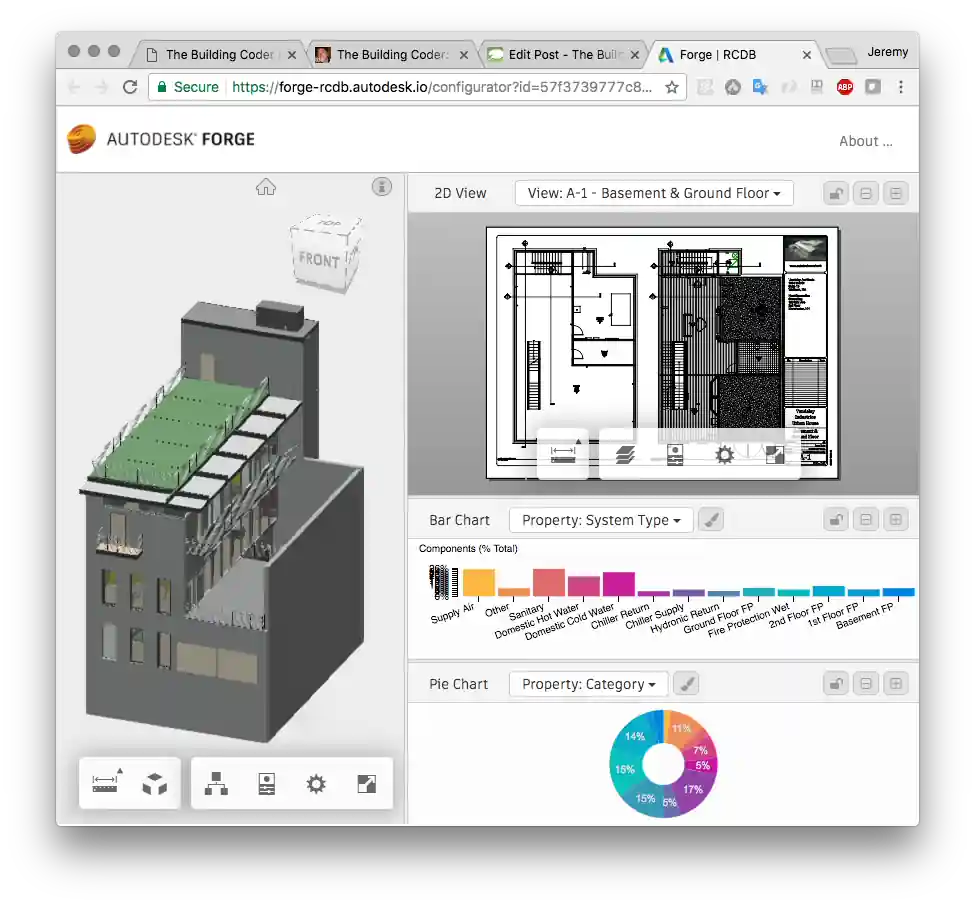Toggle the lock on the Pie Chart panel
The image size is (975, 906).
[x=835, y=684]
